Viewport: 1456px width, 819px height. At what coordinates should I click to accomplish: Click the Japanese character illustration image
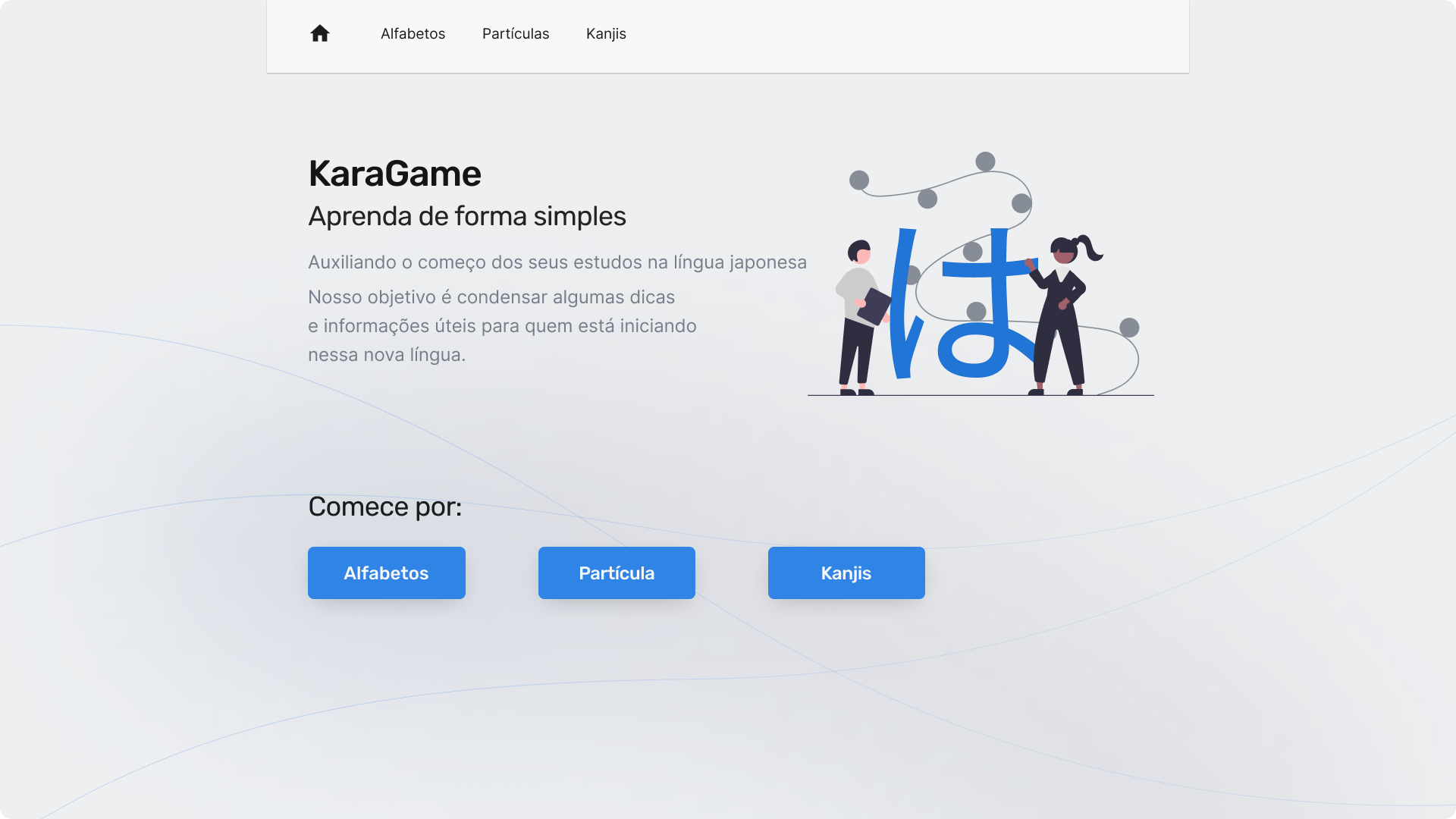click(x=981, y=274)
